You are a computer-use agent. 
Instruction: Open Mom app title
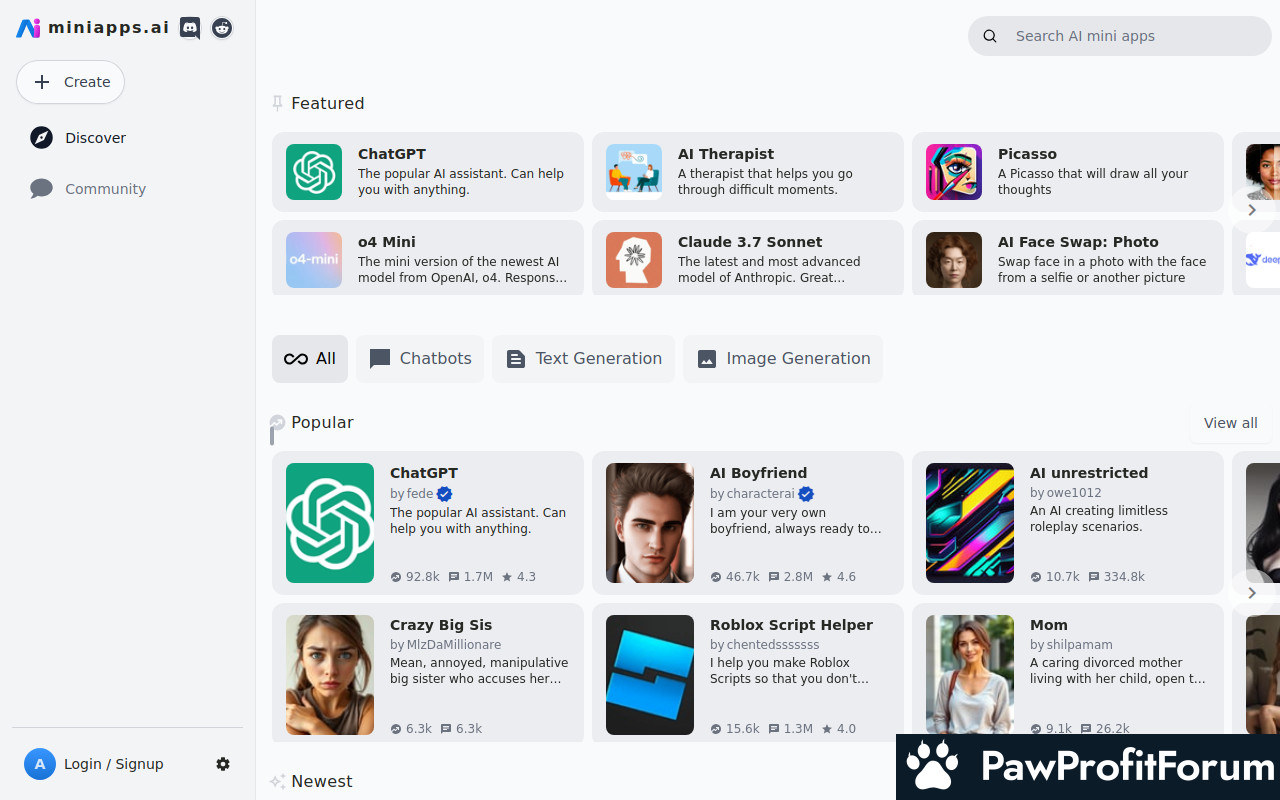pyautogui.click(x=1049, y=625)
